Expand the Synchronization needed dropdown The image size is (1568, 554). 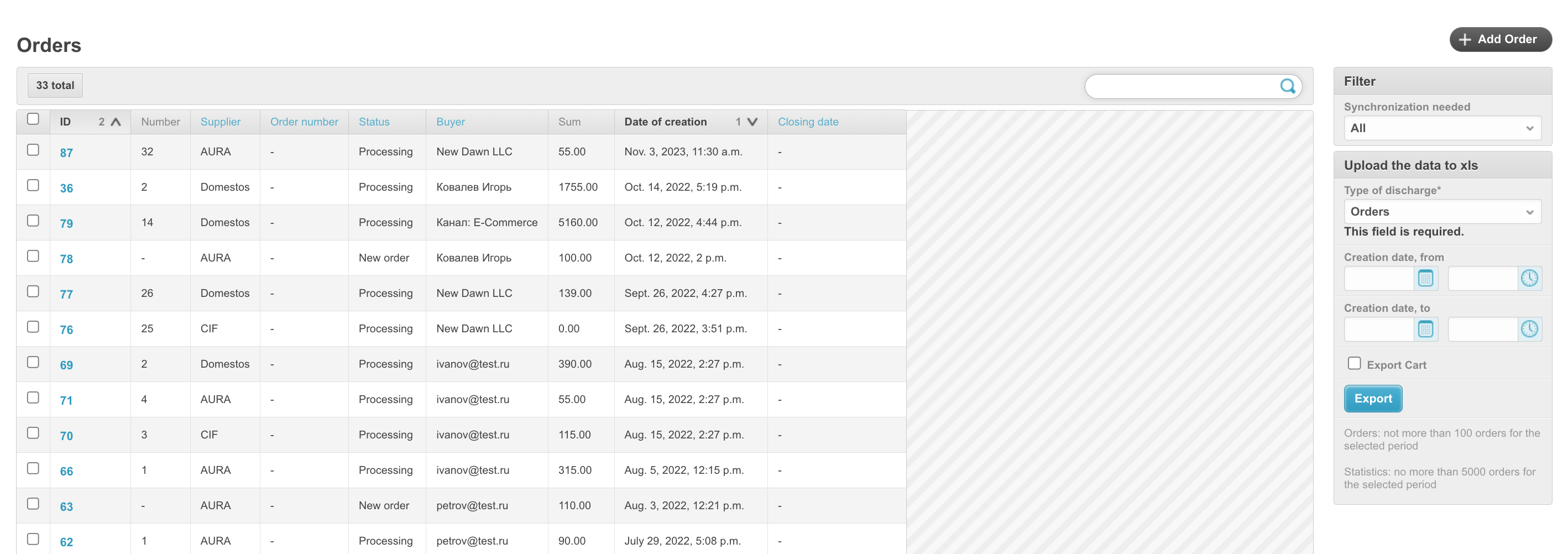pos(1442,128)
